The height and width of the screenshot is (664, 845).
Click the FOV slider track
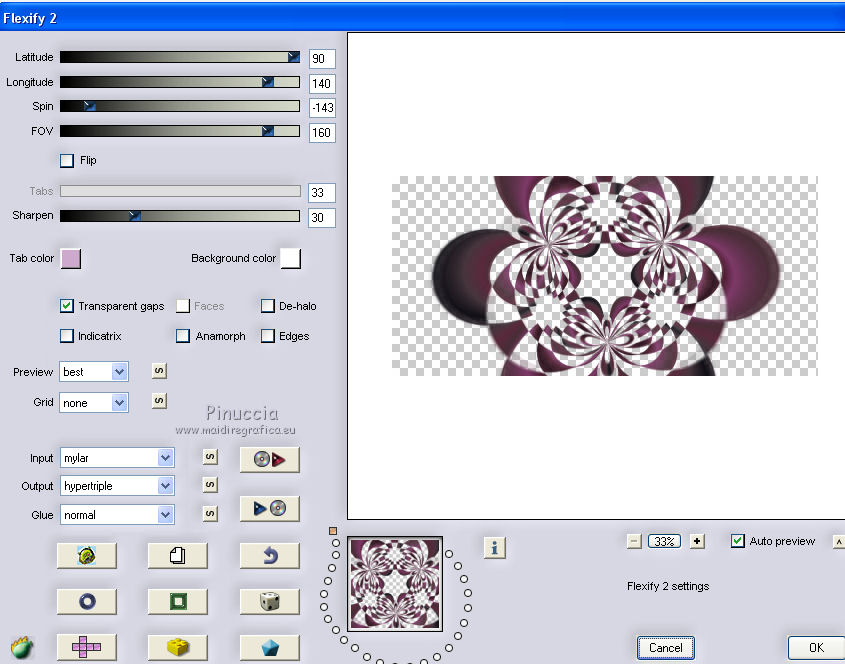click(x=180, y=131)
